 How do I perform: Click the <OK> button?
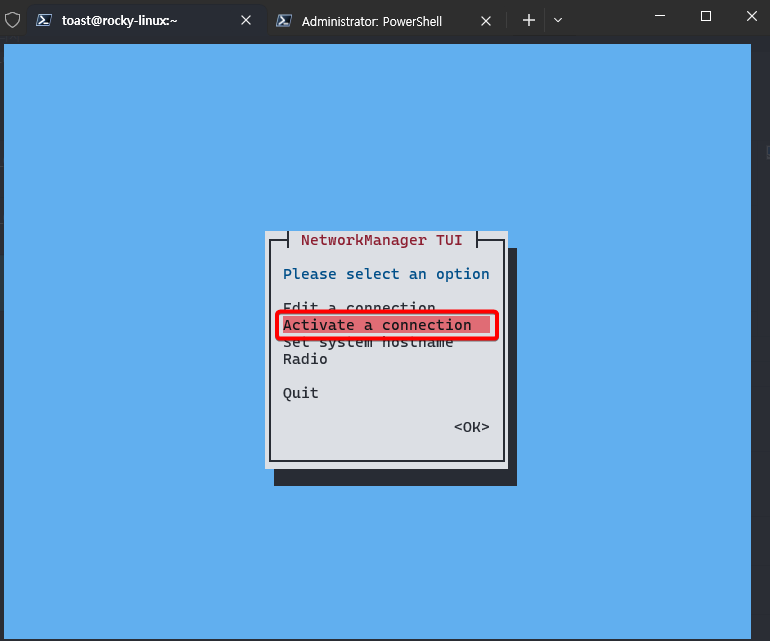[471, 427]
